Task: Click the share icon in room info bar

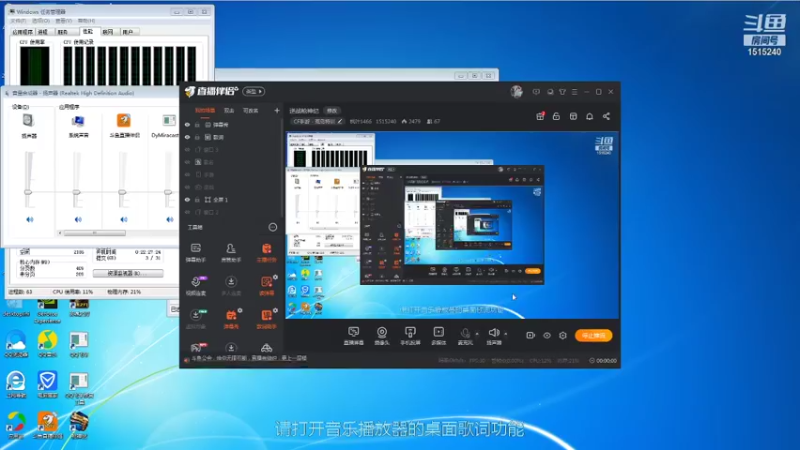Action: [x=606, y=116]
